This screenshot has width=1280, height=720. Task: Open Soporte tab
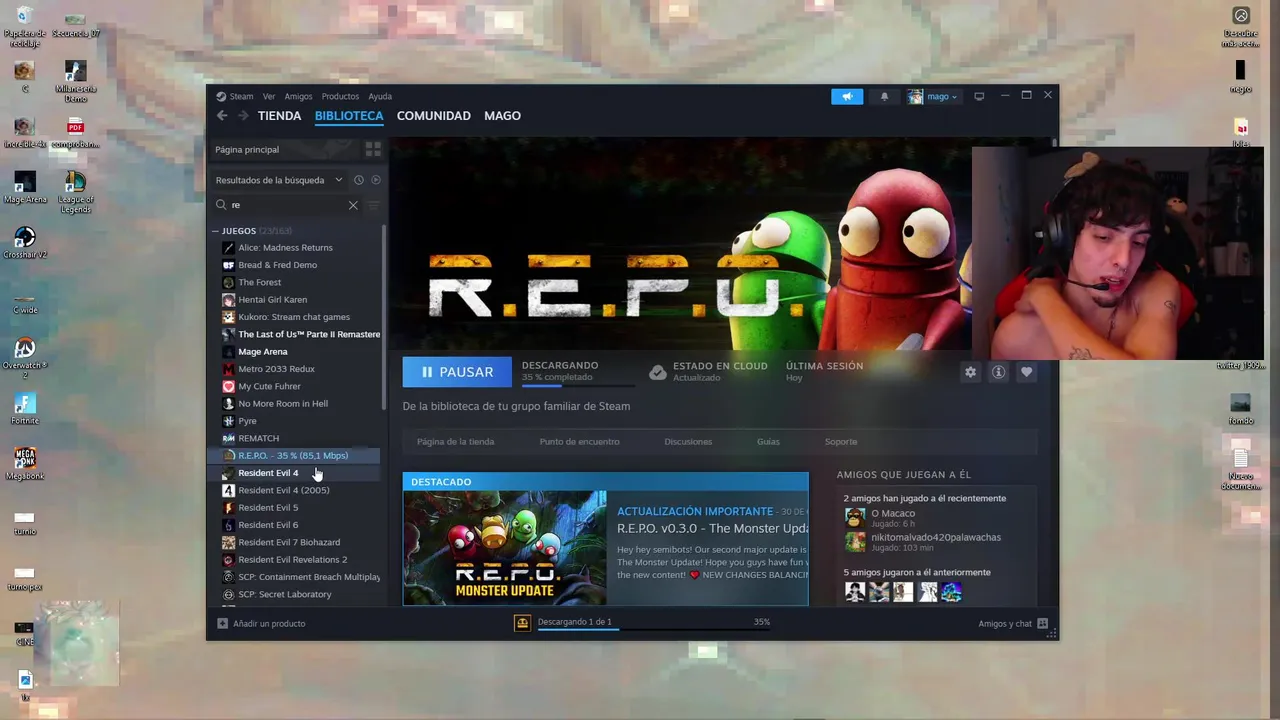[841, 441]
